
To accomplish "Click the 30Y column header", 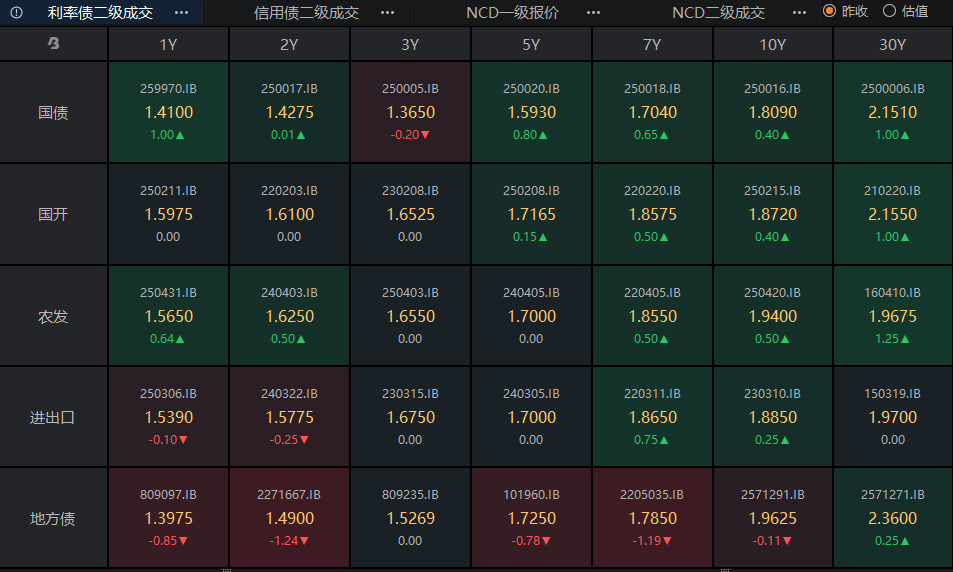I will click(893, 44).
